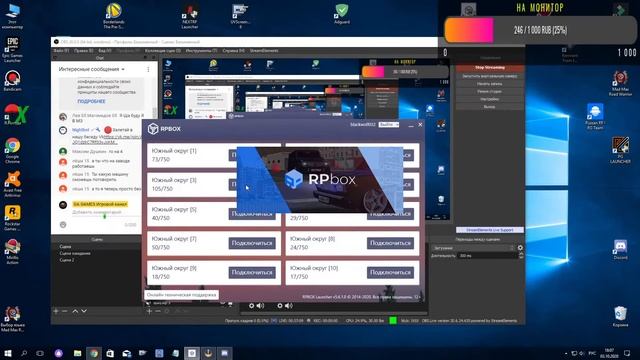Click the OBS Exit button
The width and height of the screenshot is (640, 360).
coord(490,107)
